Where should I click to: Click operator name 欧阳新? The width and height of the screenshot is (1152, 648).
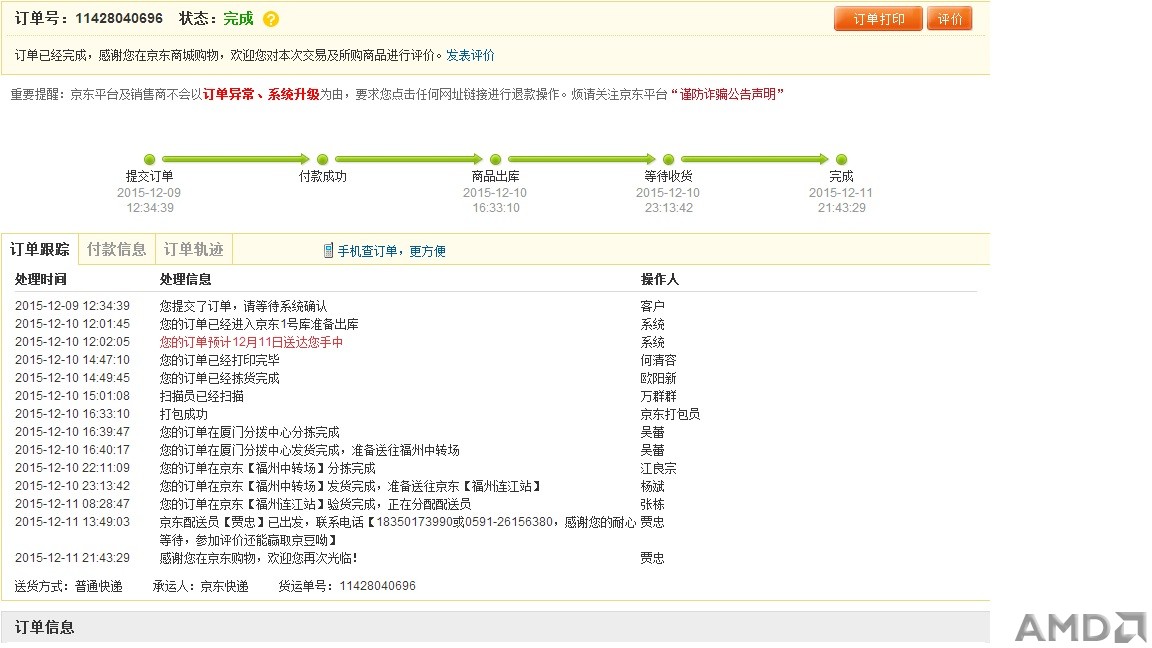(x=658, y=378)
